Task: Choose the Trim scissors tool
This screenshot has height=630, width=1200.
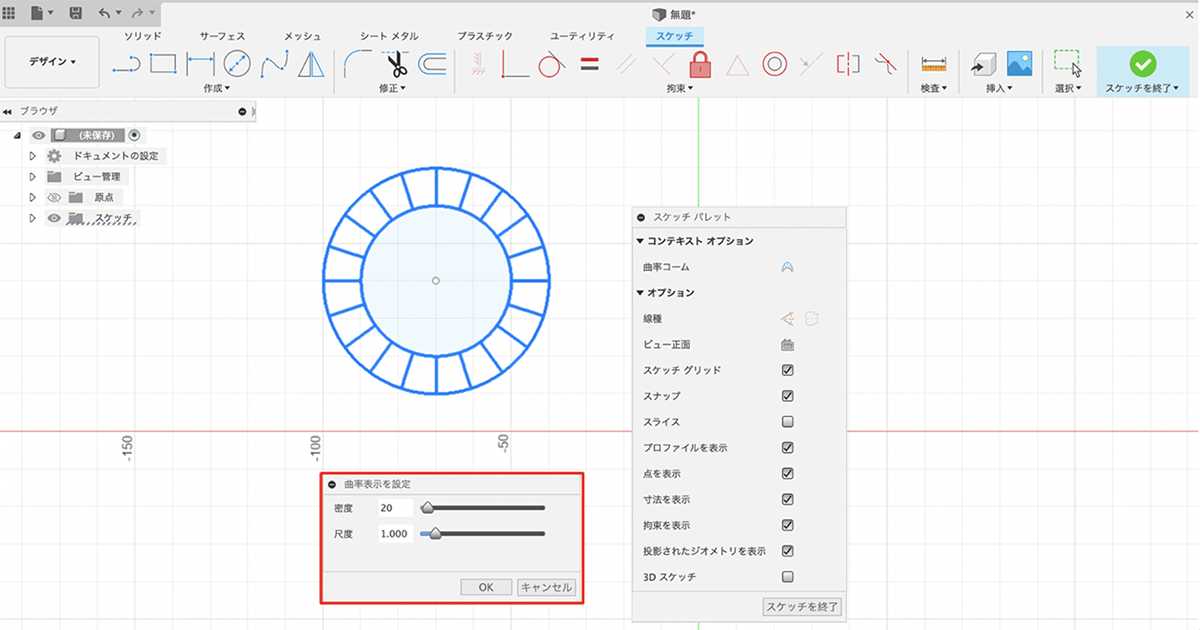Action: tap(396, 65)
